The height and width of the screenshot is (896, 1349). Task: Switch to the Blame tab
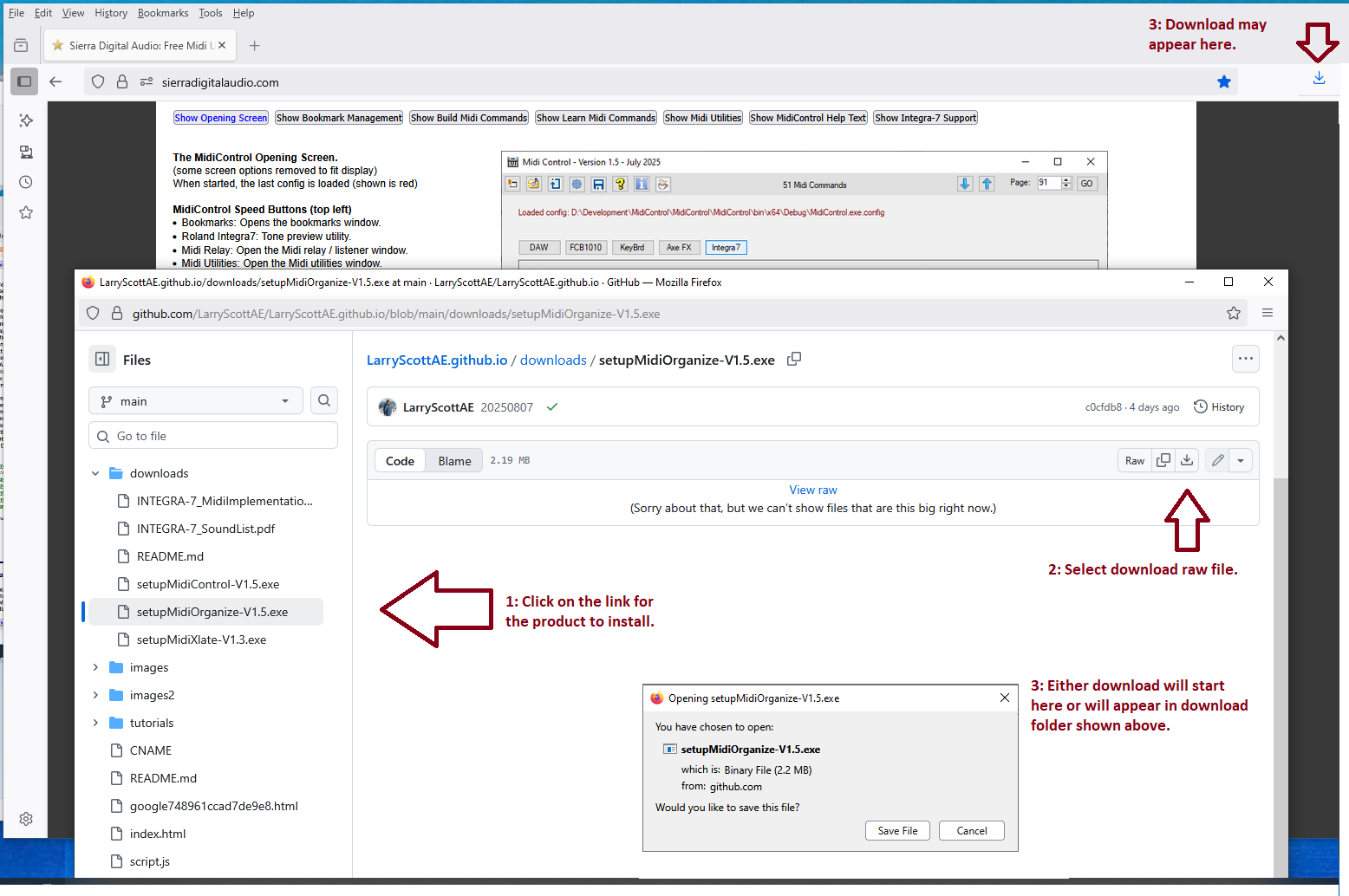[454, 460]
